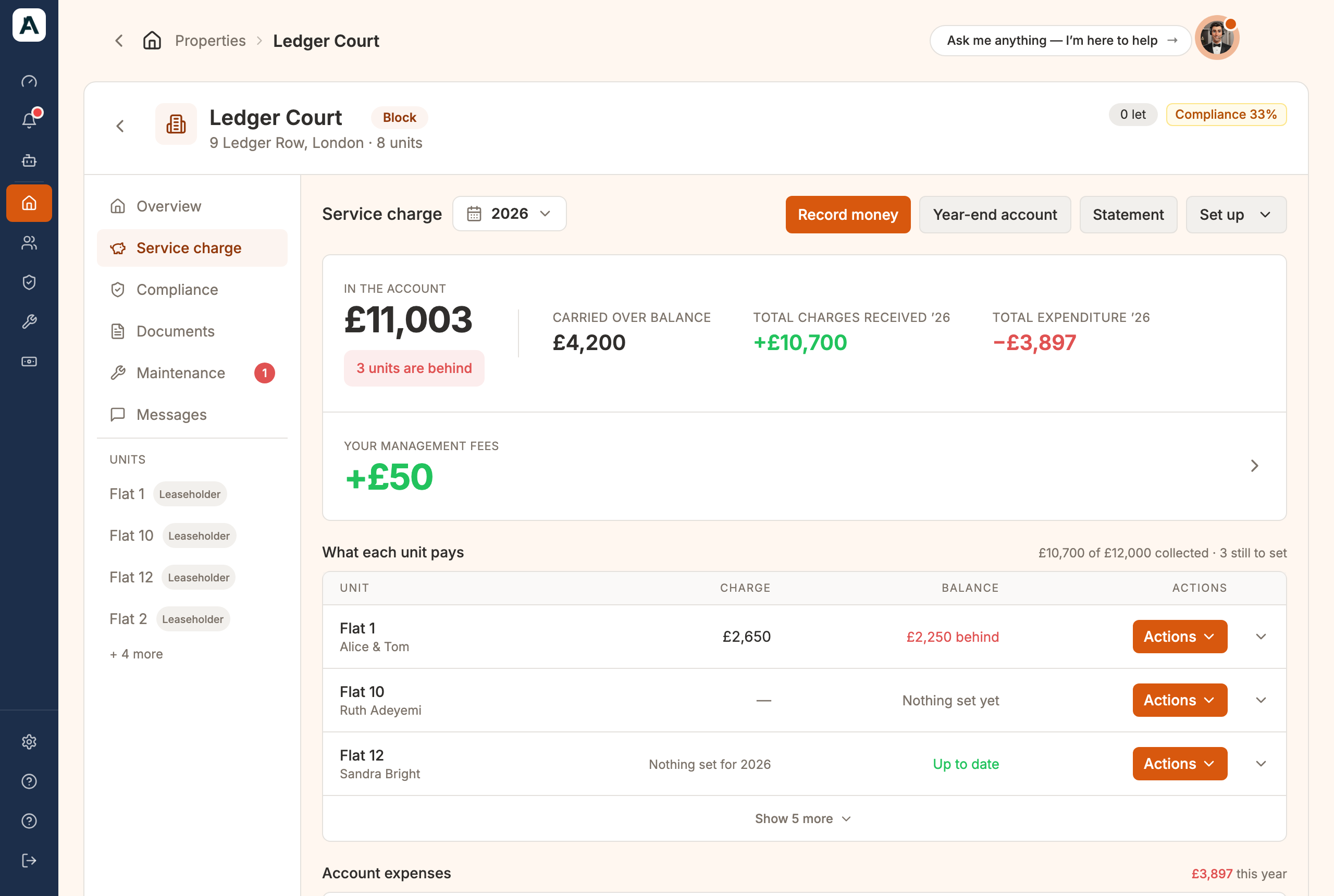Open the shield compliance icon in sidebar
Viewport: 1334px width, 896px height.
(x=29, y=282)
